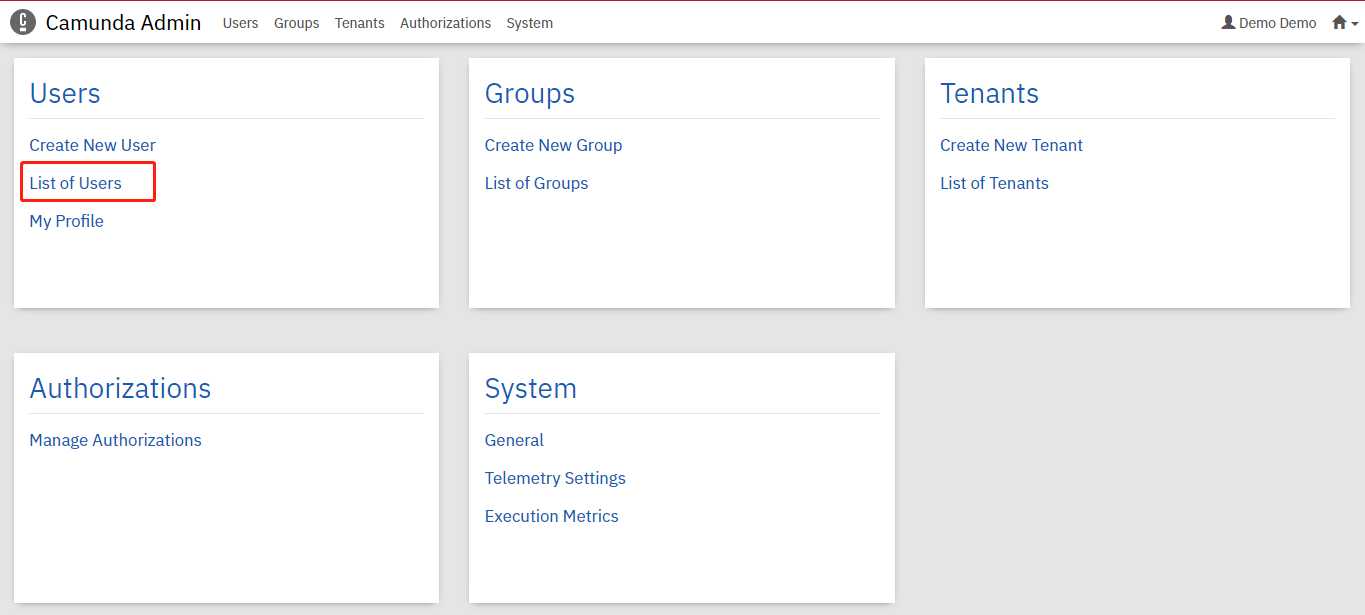
Task: Open the Authorizations menu in the navbar
Action: click(445, 23)
